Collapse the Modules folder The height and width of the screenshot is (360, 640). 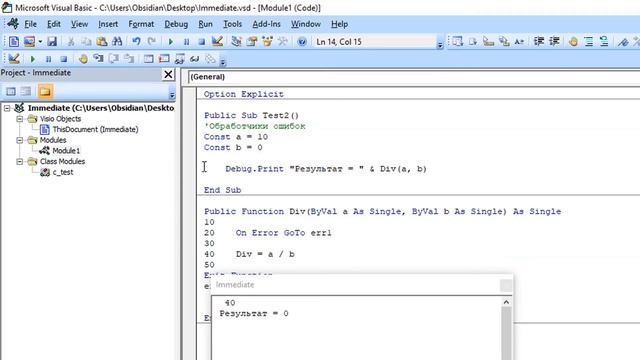click(x=20, y=140)
